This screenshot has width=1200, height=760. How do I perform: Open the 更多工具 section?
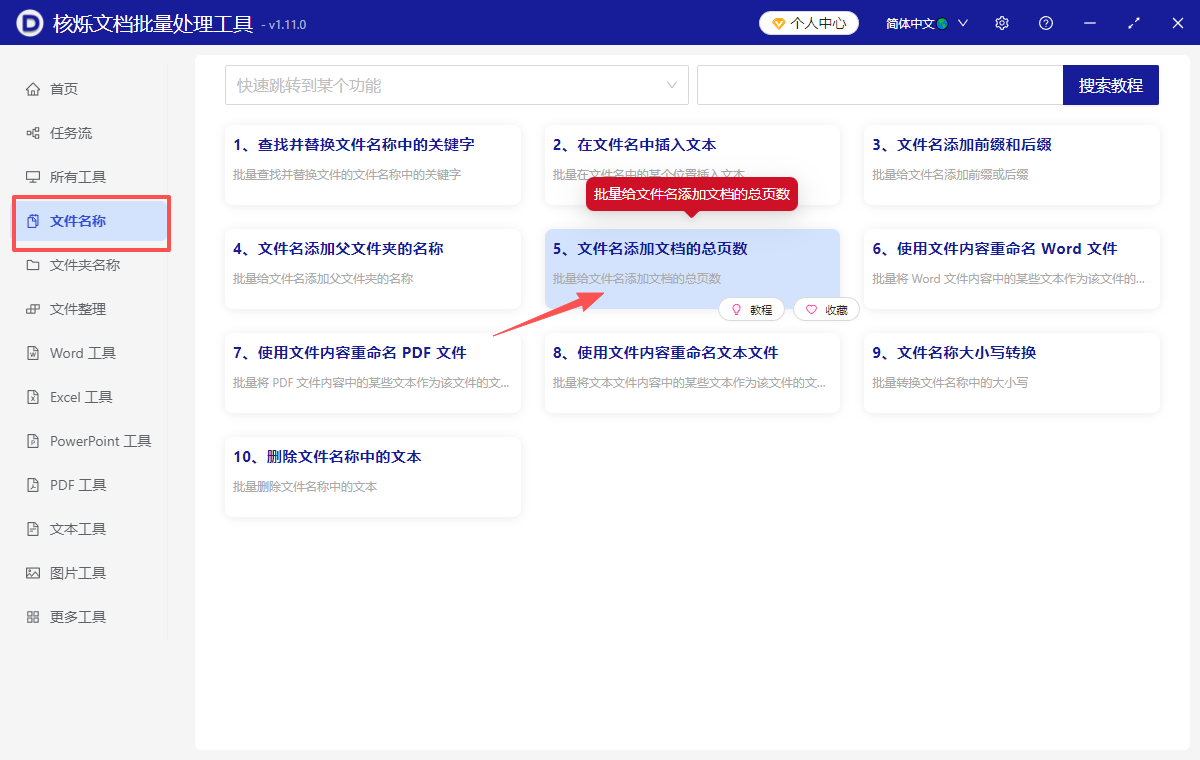click(33, 616)
